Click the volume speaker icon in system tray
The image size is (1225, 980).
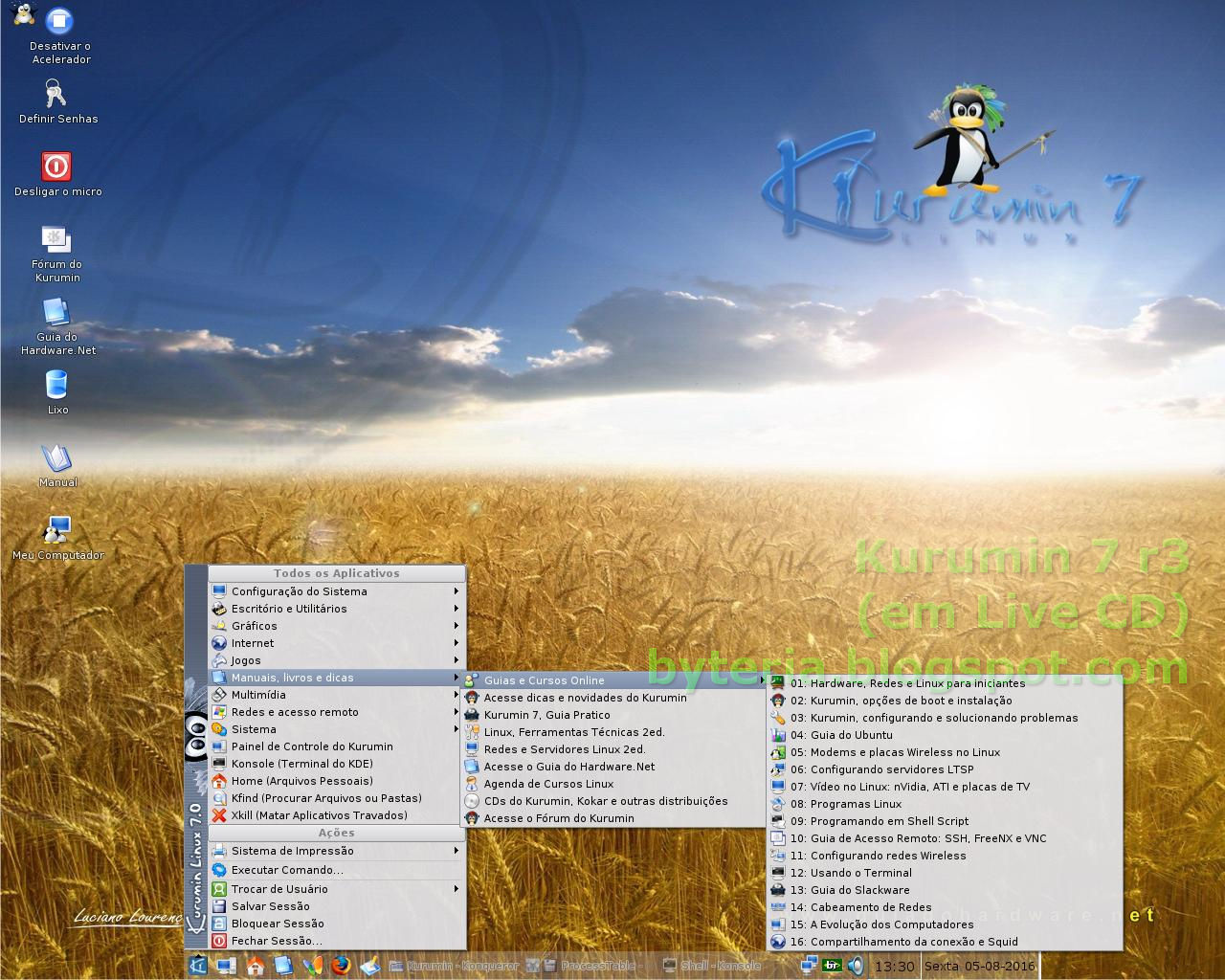tap(856, 966)
